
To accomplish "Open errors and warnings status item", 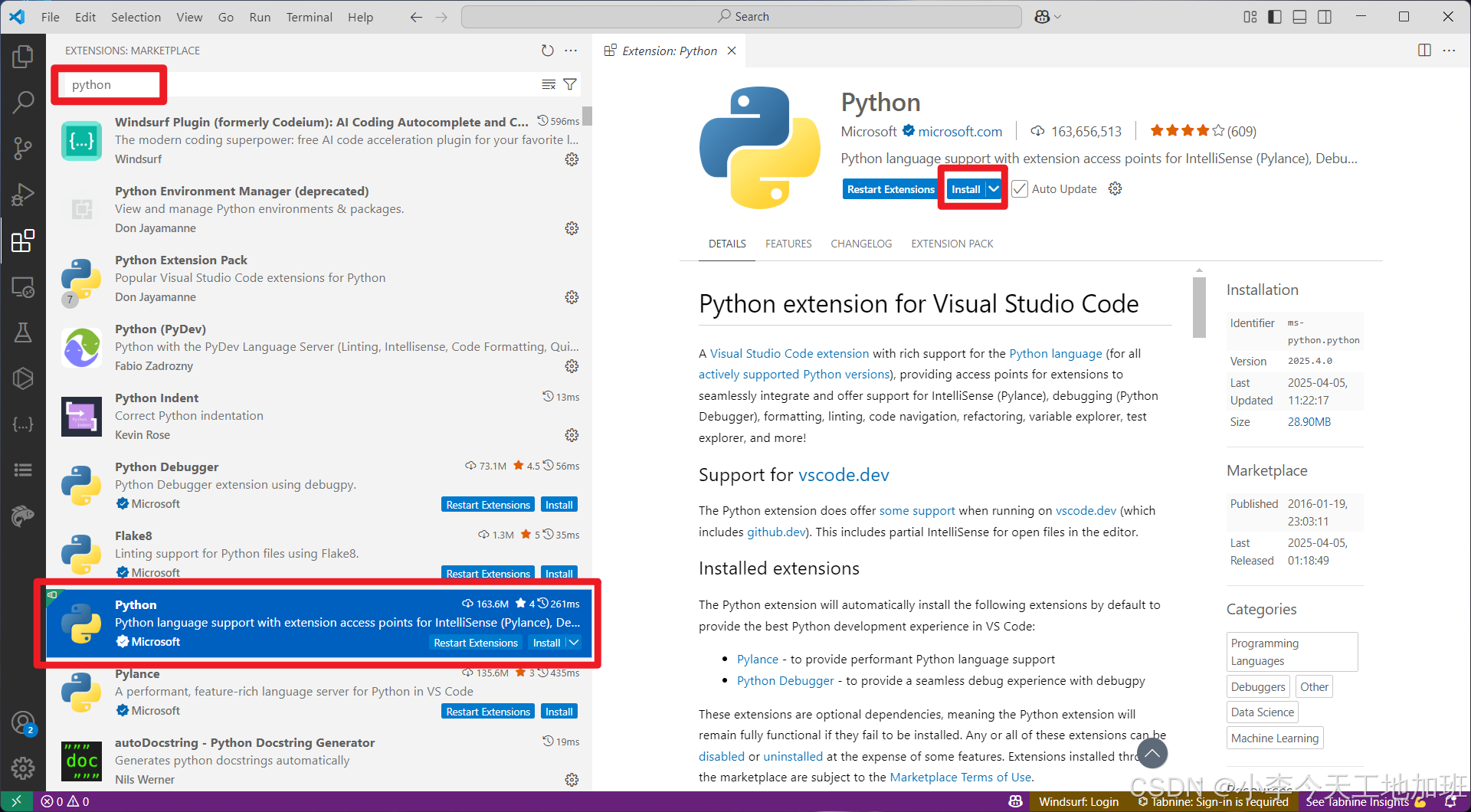I will click(x=65, y=801).
